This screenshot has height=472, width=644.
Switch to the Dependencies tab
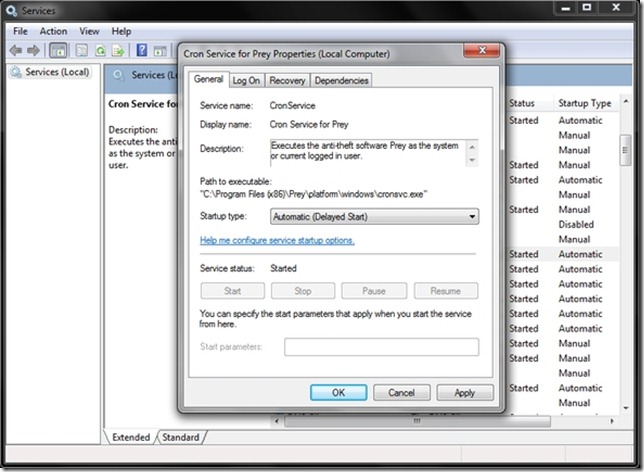[x=341, y=81]
